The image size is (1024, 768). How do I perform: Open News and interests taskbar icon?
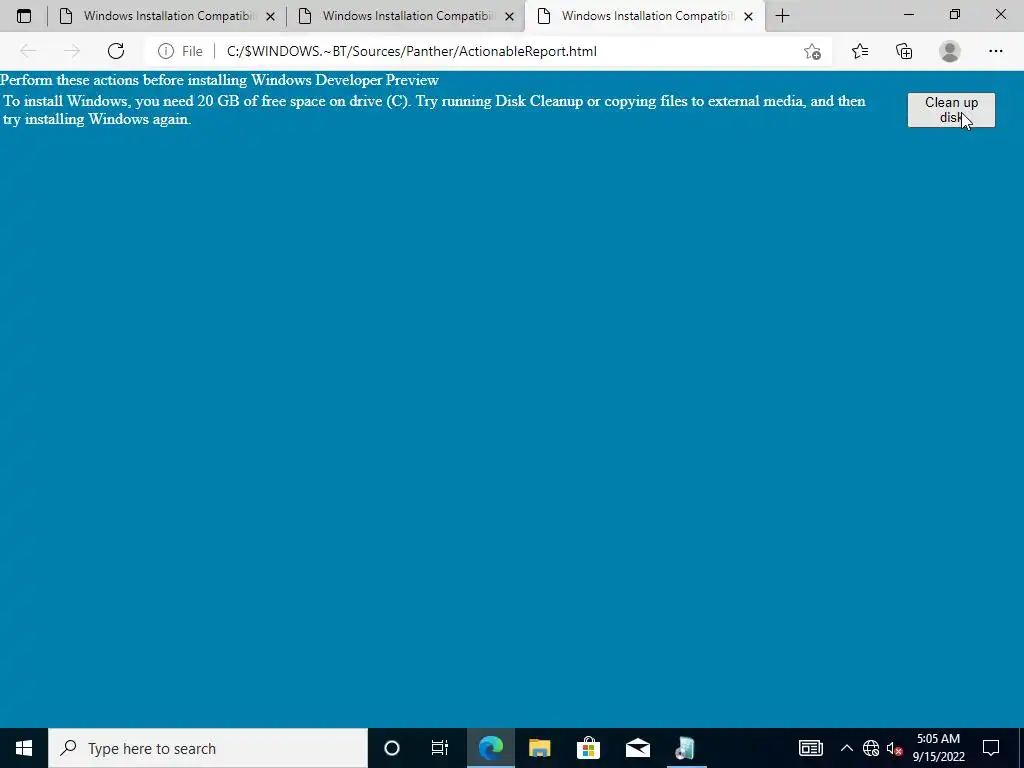[x=810, y=748]
